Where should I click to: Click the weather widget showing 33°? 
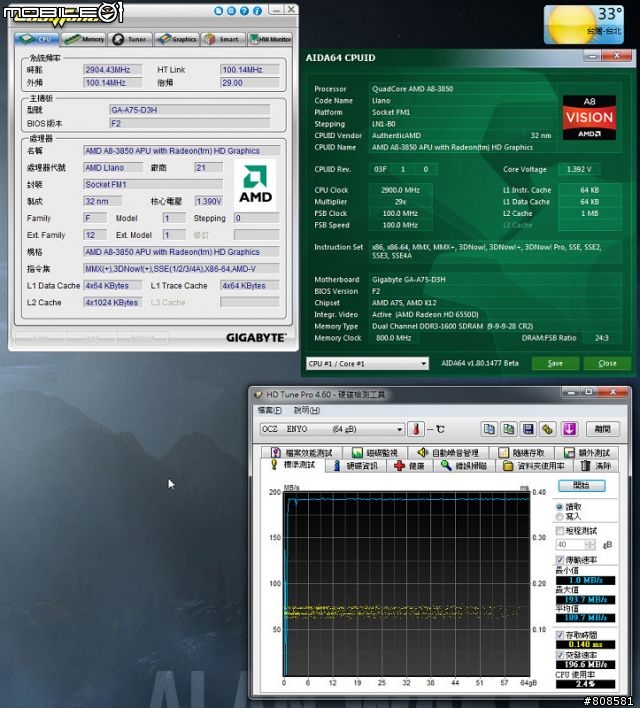[x=584, y=24]
